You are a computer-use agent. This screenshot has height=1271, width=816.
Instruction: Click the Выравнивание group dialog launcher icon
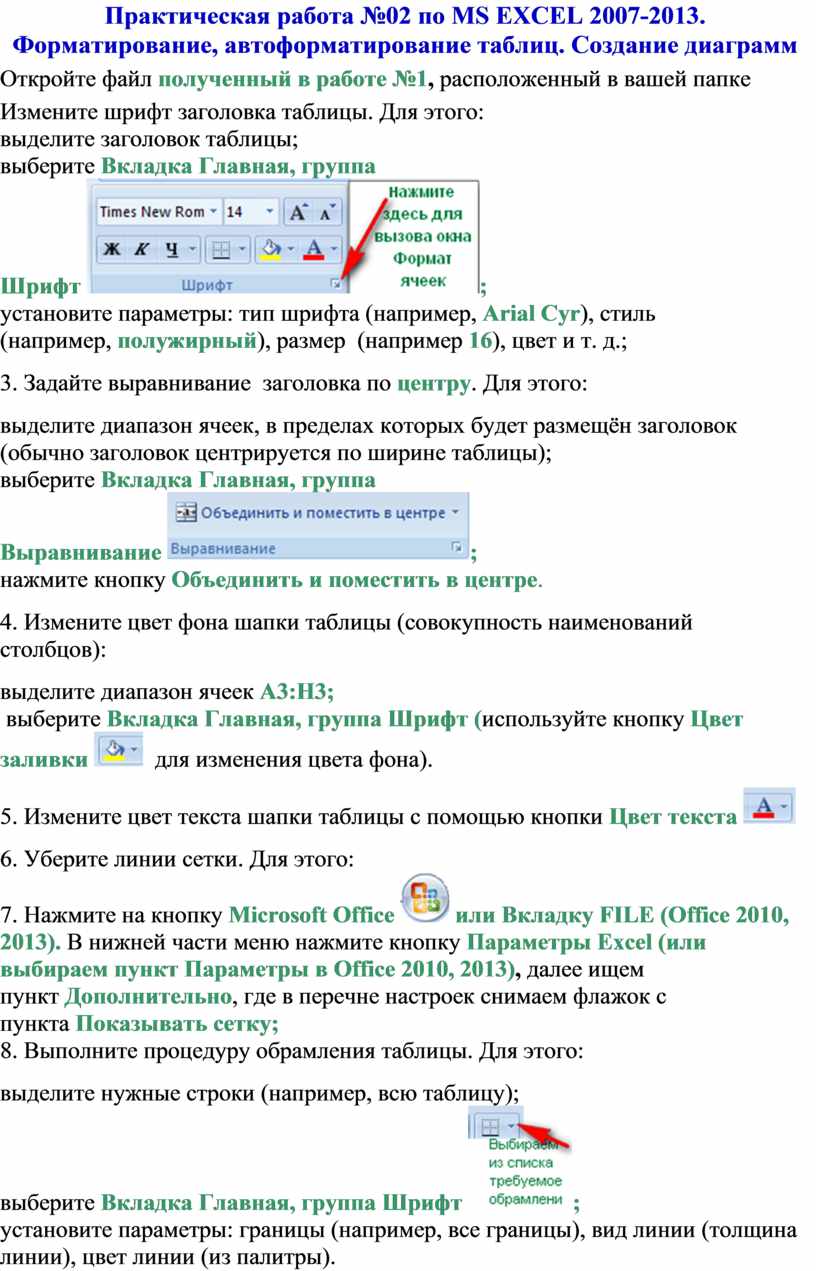457,547
